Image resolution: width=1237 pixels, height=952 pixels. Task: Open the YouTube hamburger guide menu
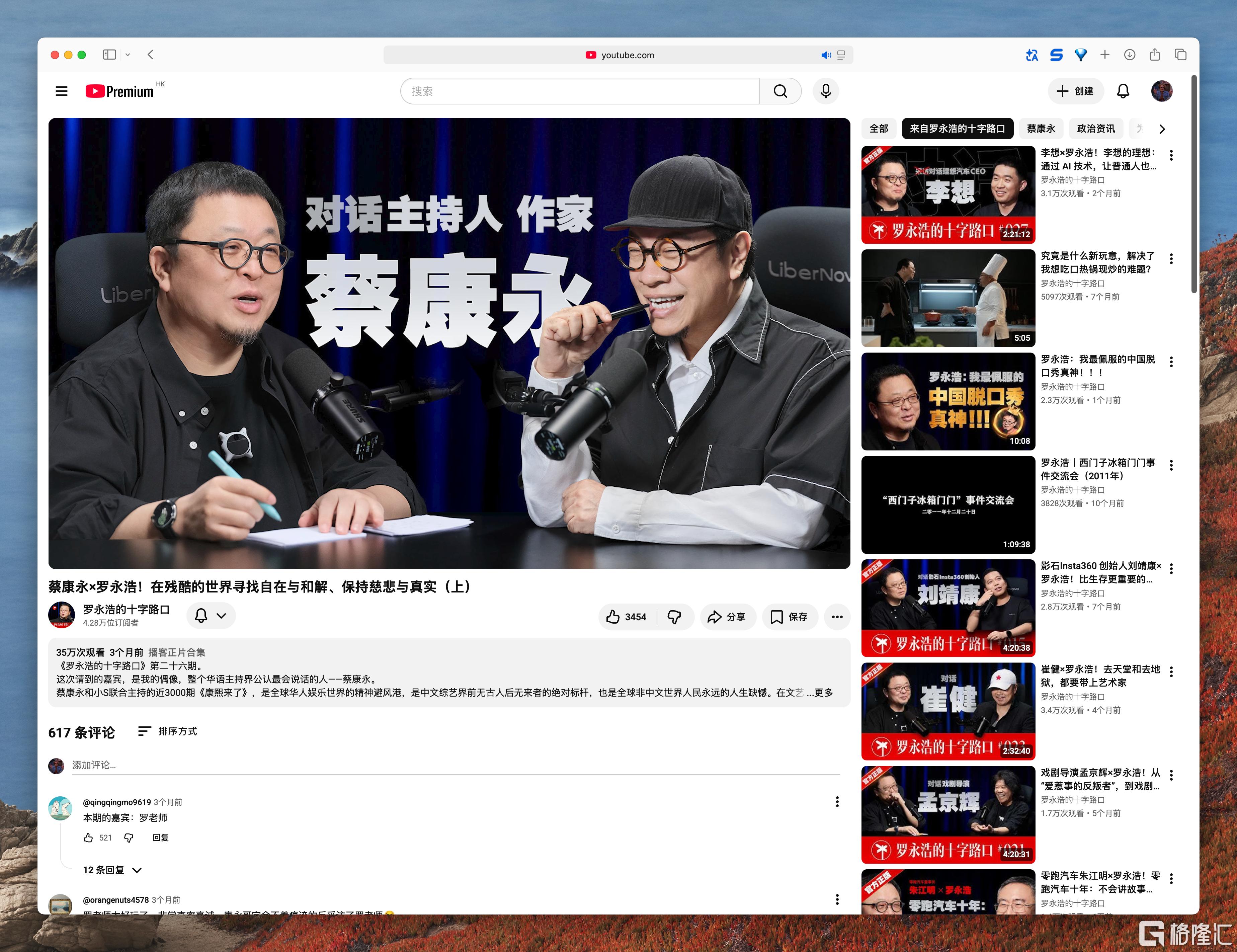[62, 91]
